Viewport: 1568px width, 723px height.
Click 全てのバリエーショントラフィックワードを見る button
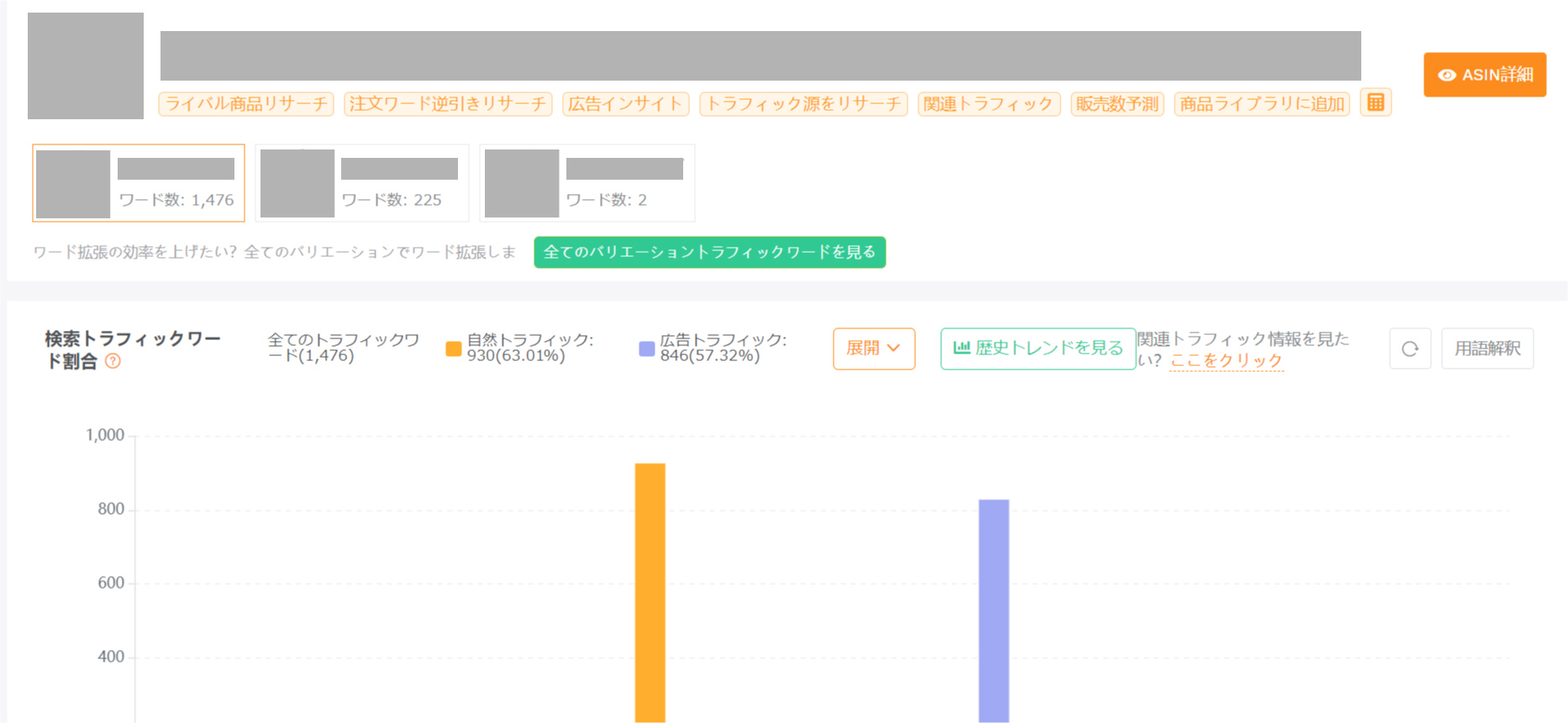pyautogui.click(x=709, y=252)
